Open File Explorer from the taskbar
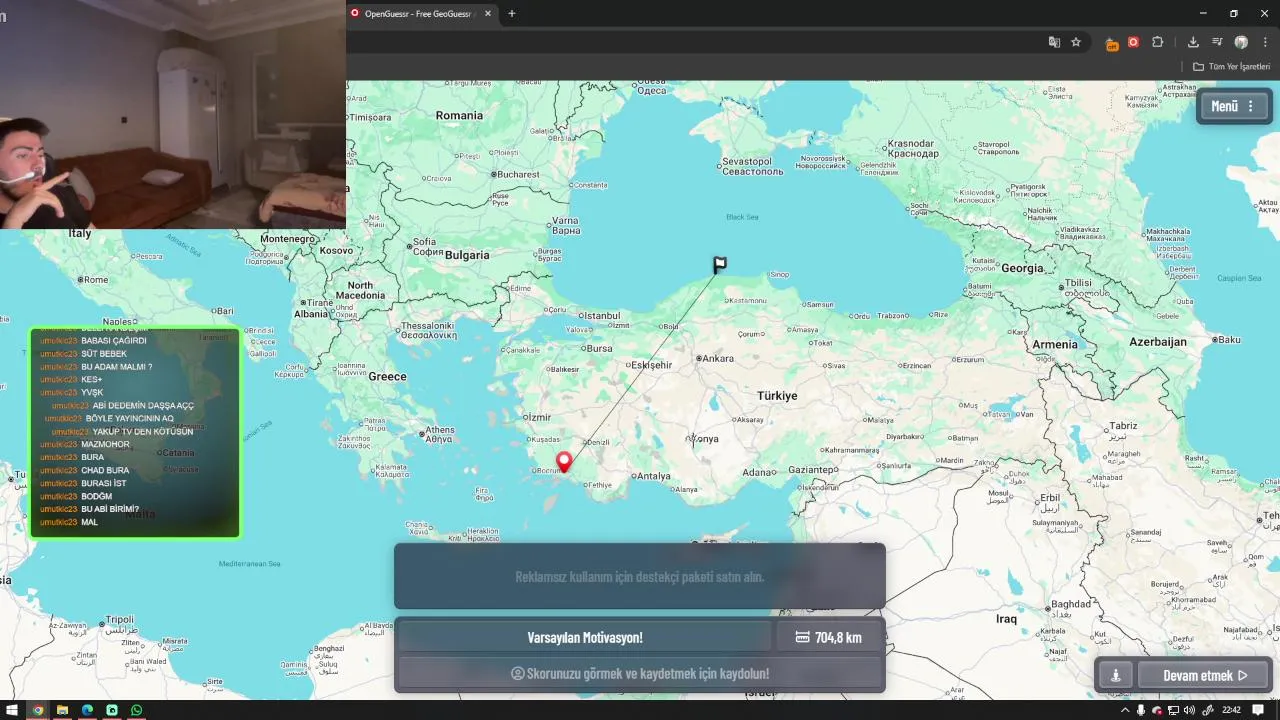Screen dimensions: 1280x720 (62, 710)
